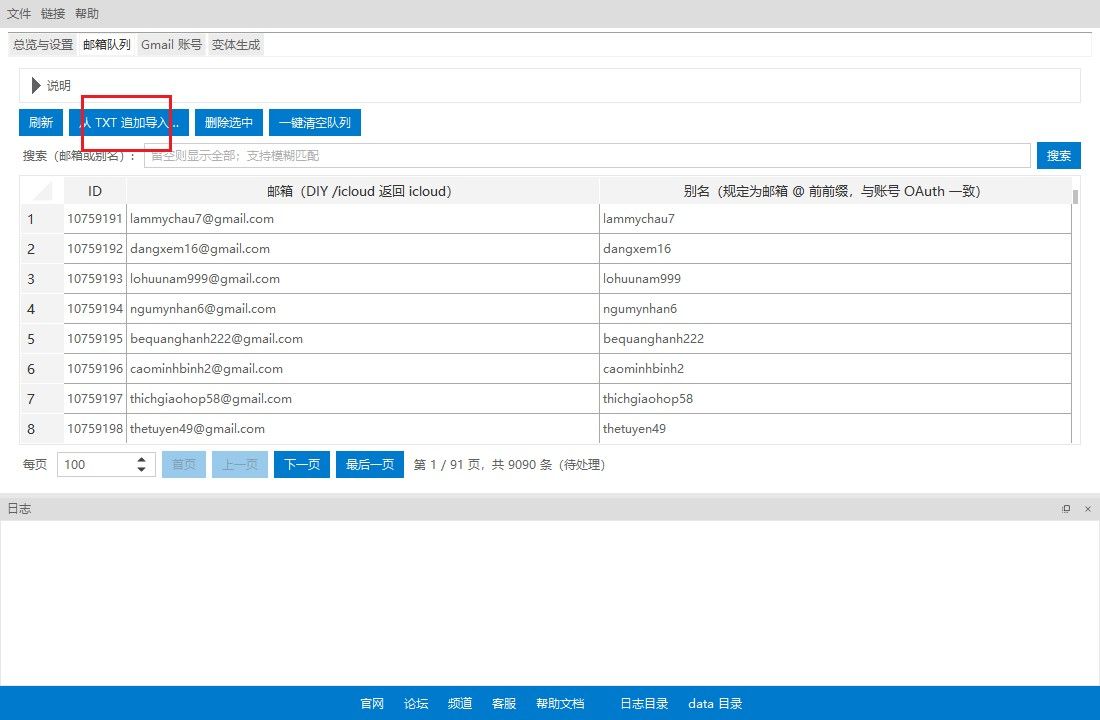This screenshot has width=1100, height=720.
Task: Focus the email or alias search field
Action: [x=586, y=156]
